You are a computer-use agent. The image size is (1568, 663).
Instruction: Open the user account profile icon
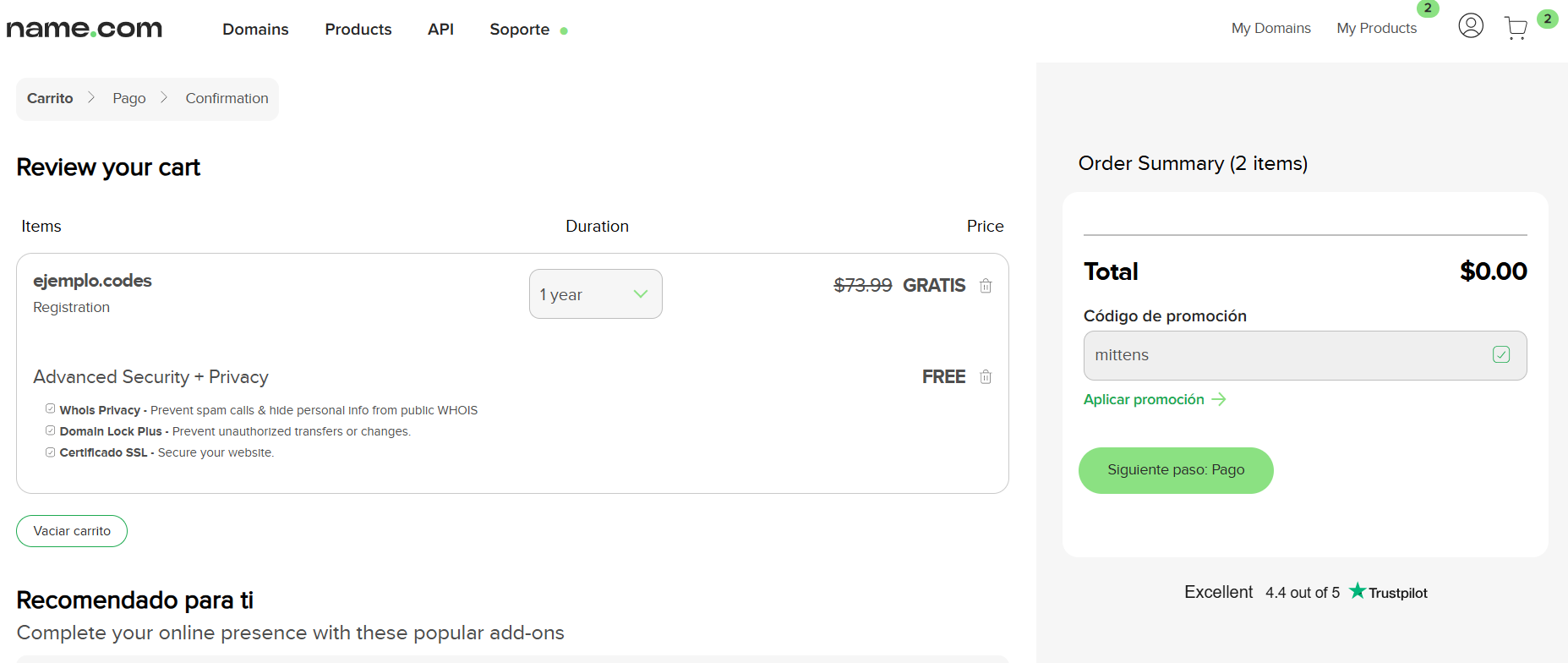click(1471, 26)
